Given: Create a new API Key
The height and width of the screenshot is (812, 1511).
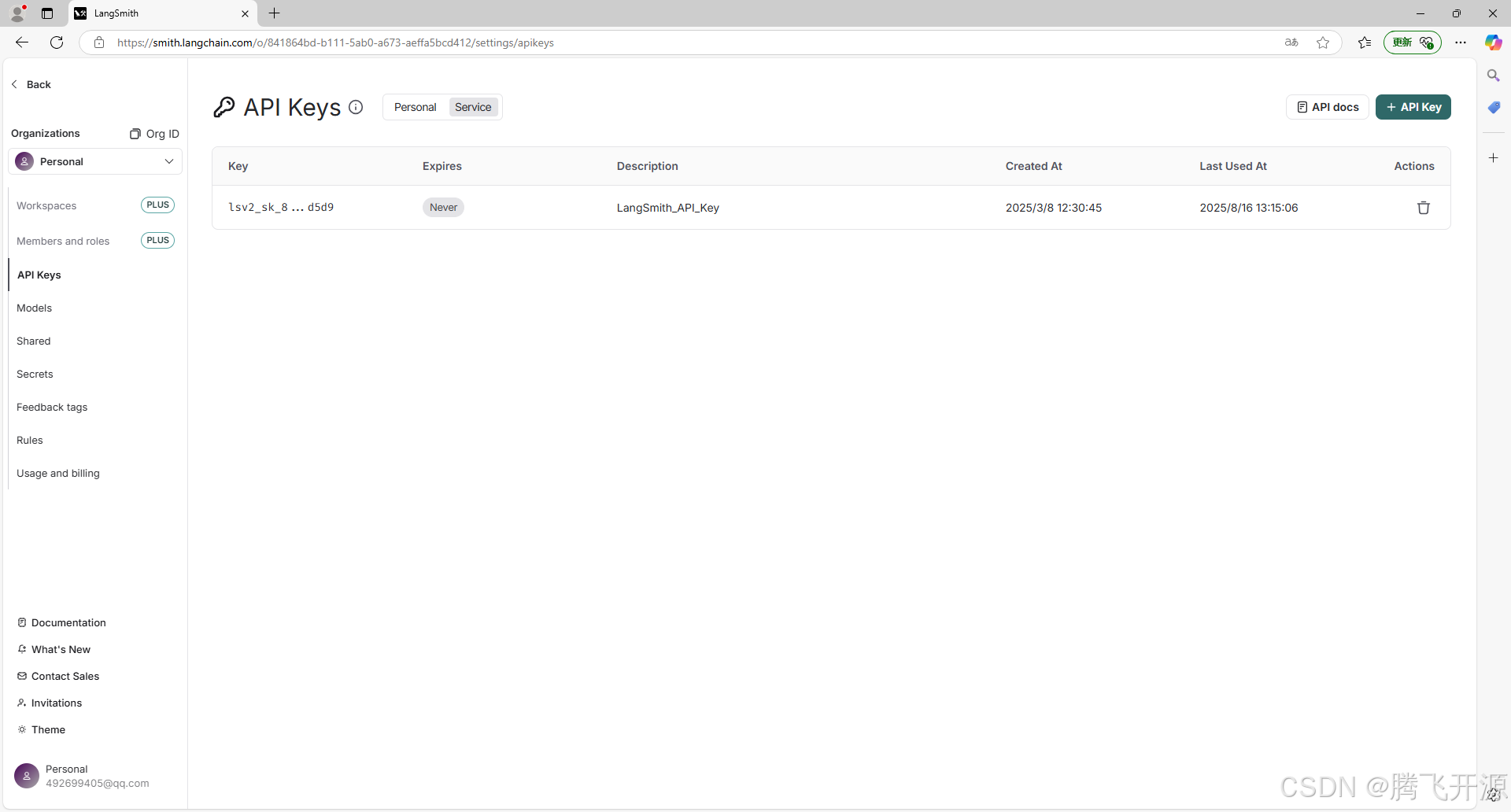Looking at the screenshot, I should (1413, 107).
